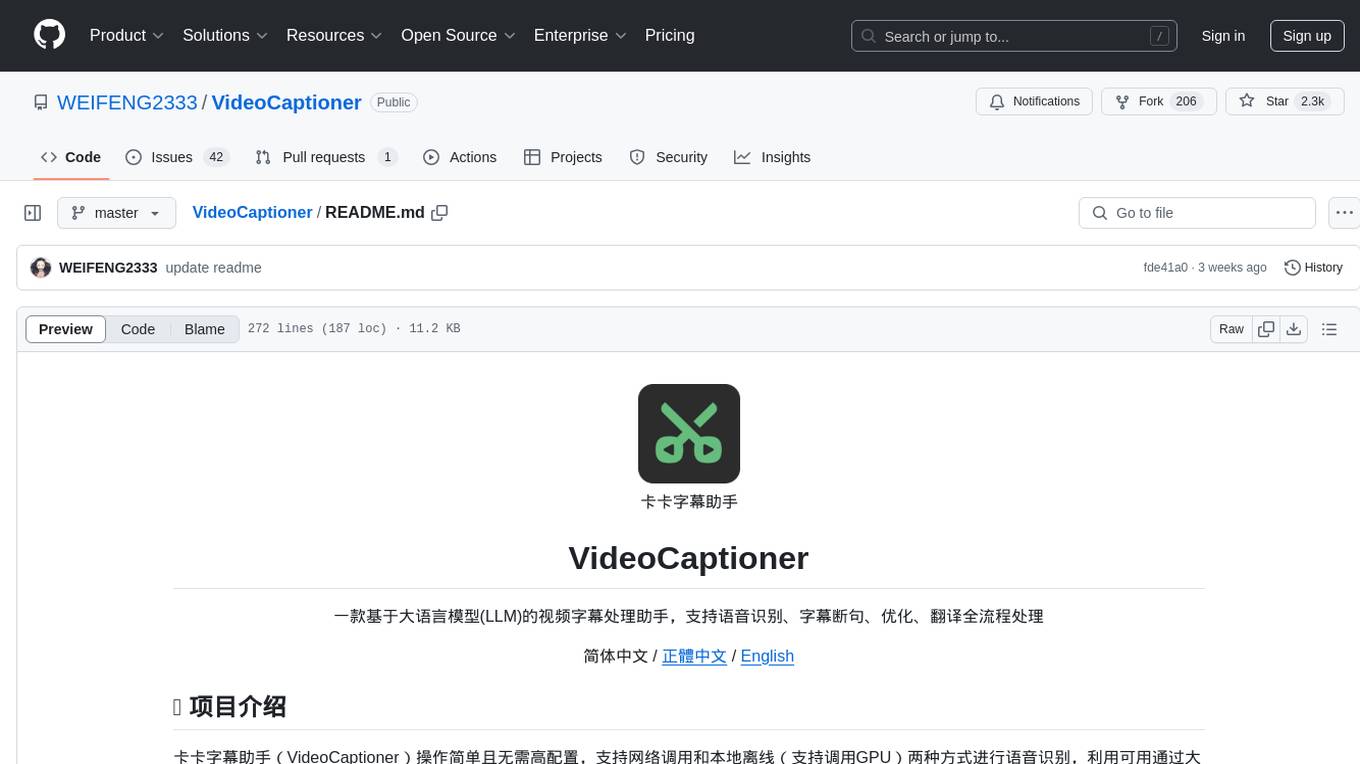This screenshot has width=1360, height=764.
Task: Select the Preview view mode
Action: coord(66,329)
